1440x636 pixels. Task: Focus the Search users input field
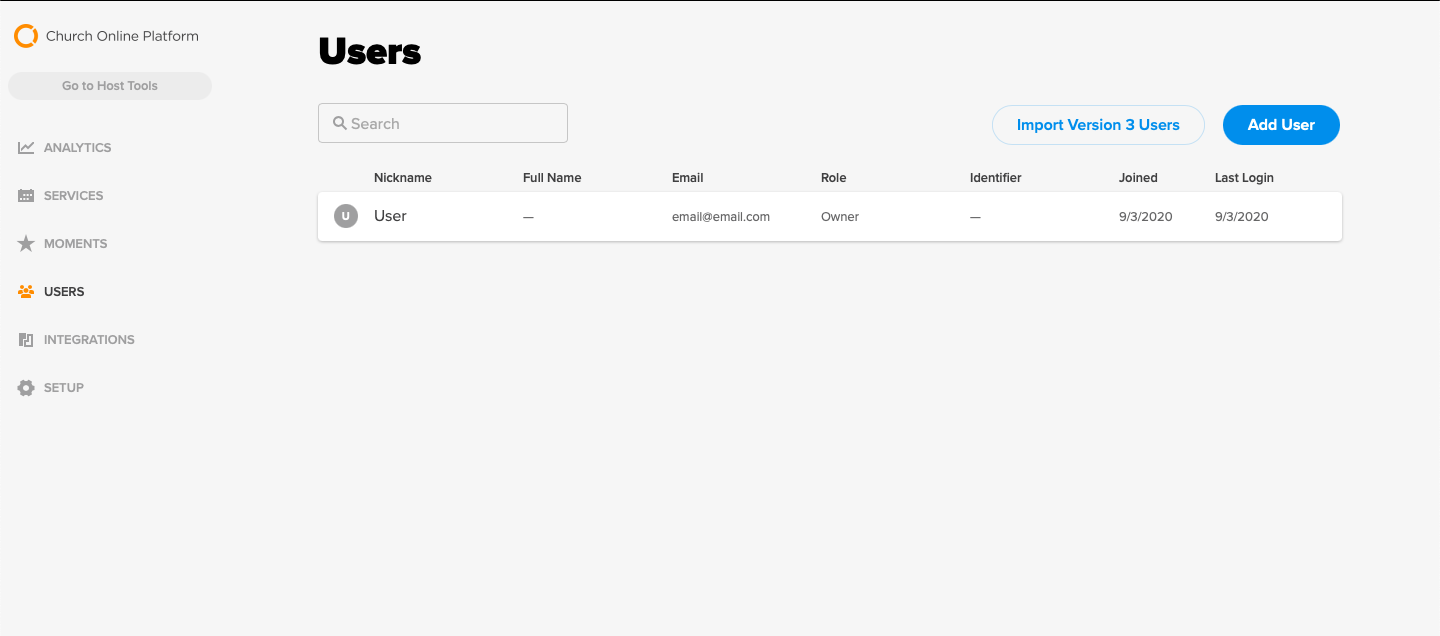point(443,123)
